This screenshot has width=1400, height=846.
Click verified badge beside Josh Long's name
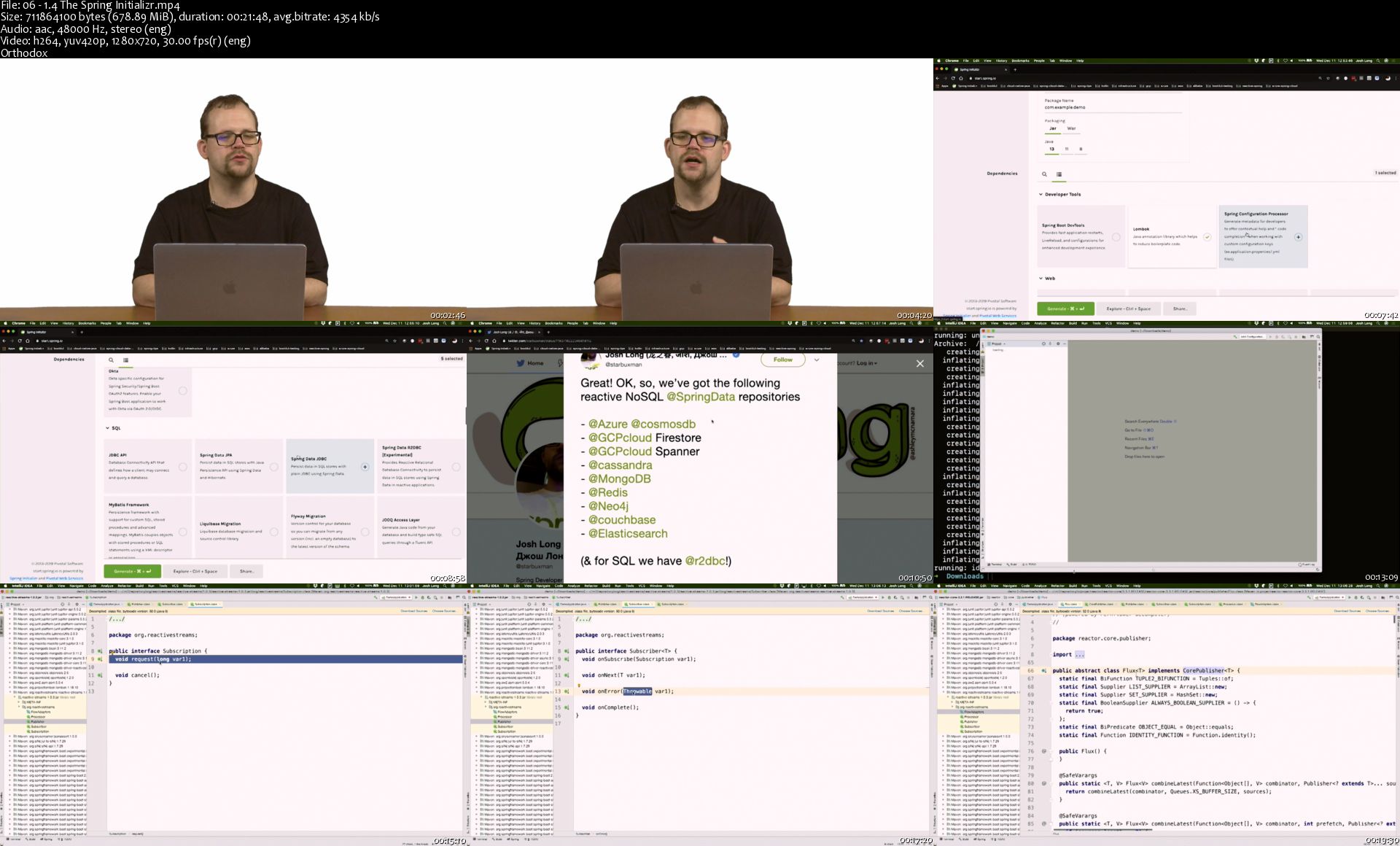pos(736,355)
